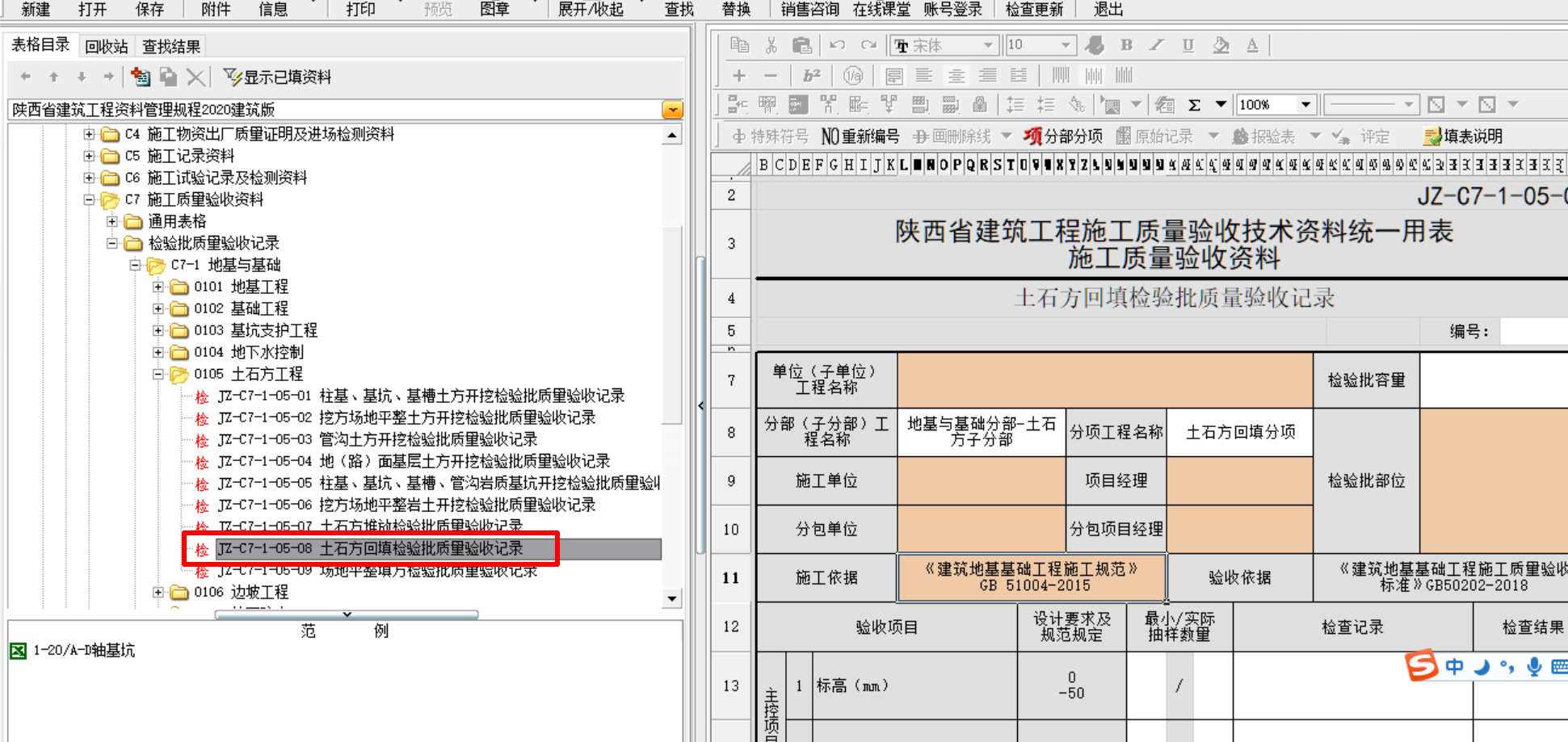Click the cut scissors icon

click(771, 45)
